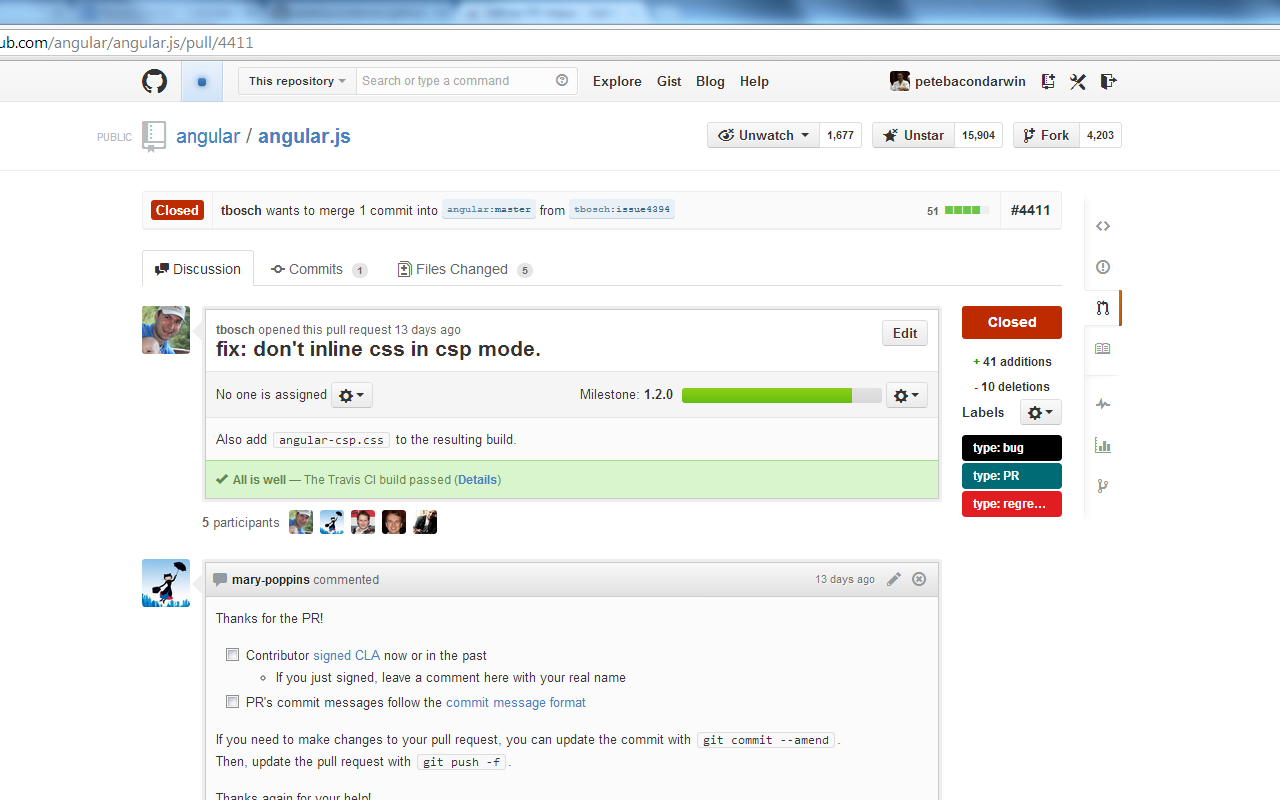
Task: Open the signed CLA link
Action: pos(347,655)
